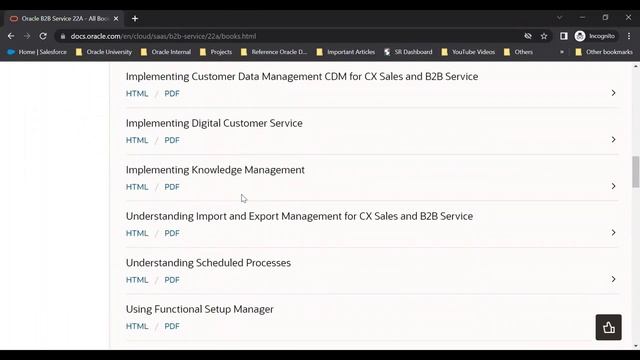
Task: Expand Understanding Import and Export Management chevron
Action: point(613,233)
